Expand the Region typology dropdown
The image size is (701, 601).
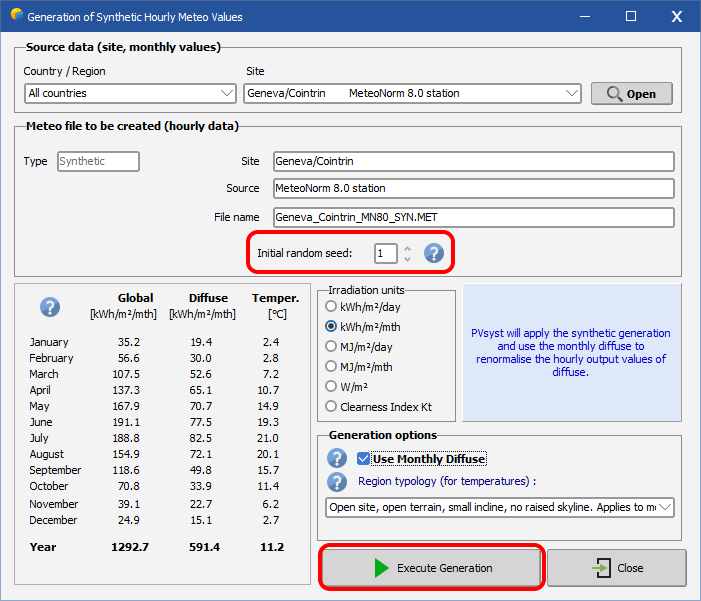click(x=665, y=507)
